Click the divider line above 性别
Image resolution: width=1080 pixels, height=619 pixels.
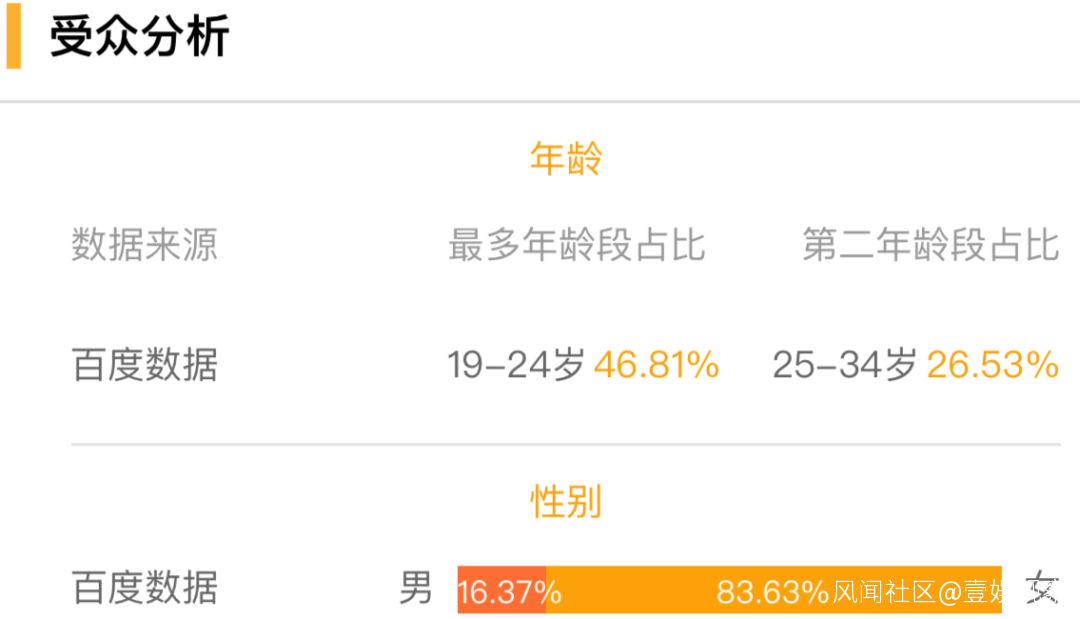point(565,444)
